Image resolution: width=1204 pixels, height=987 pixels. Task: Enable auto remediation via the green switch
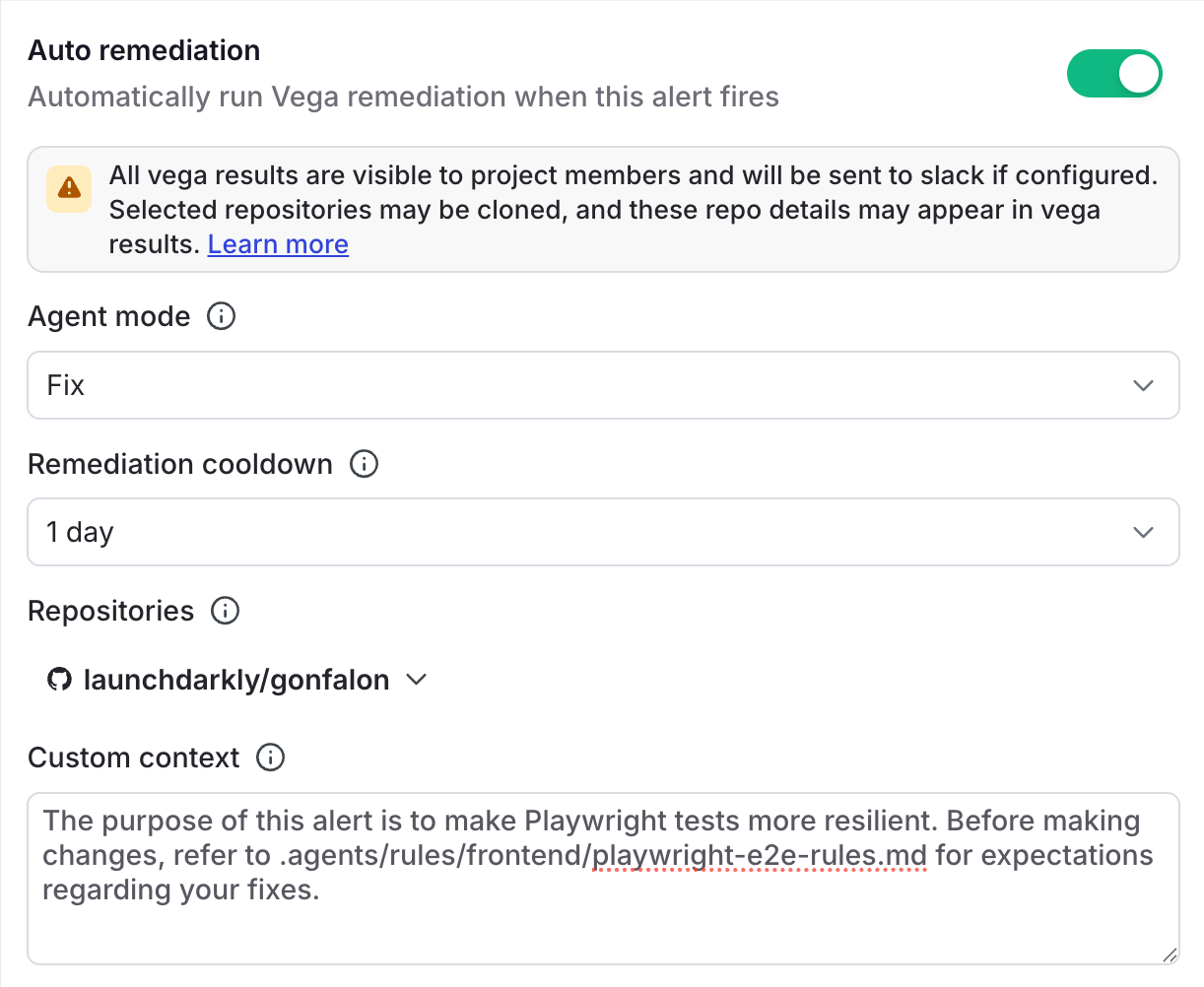click(1114, 73)
